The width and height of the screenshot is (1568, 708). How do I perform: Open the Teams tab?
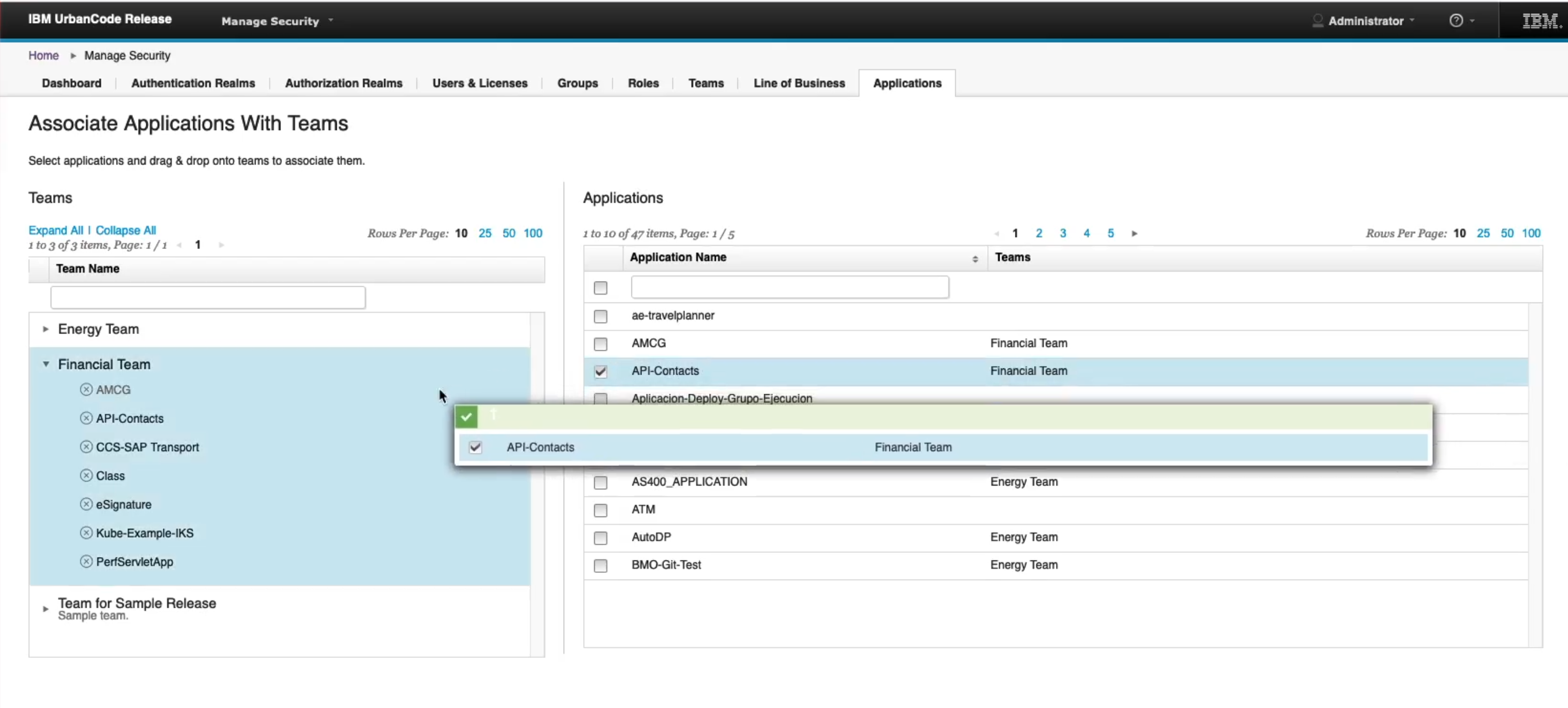(x=706, y=83)
